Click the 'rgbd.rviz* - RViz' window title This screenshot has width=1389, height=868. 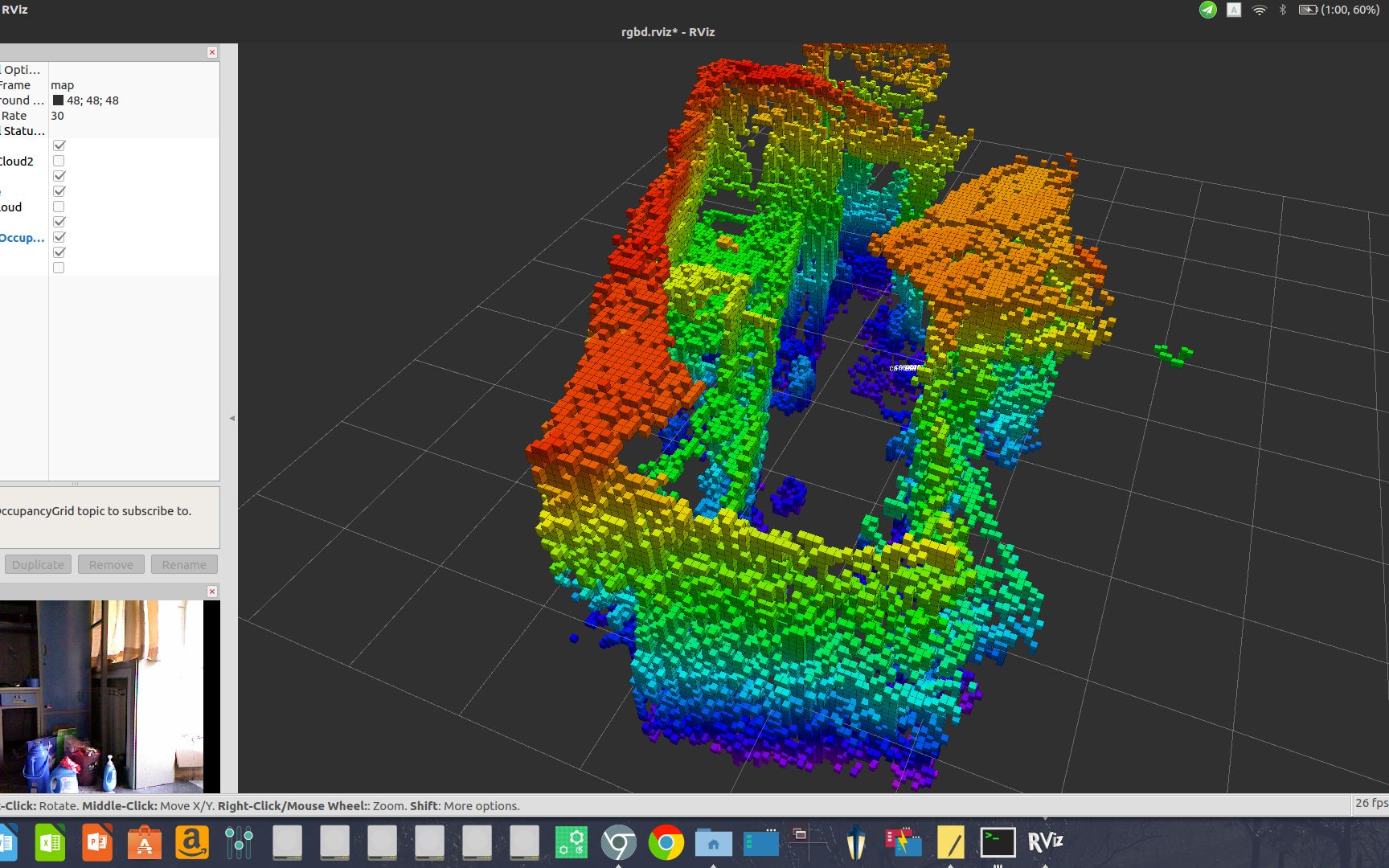point(668,32)
